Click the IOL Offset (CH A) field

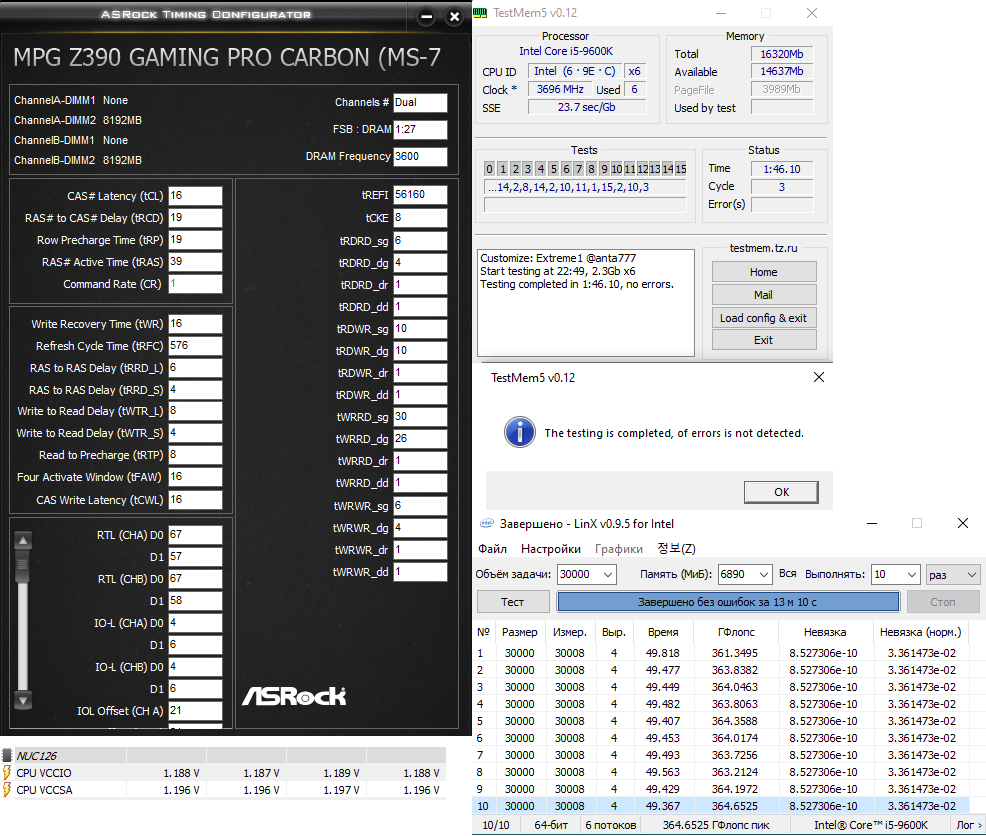point(195,710)
